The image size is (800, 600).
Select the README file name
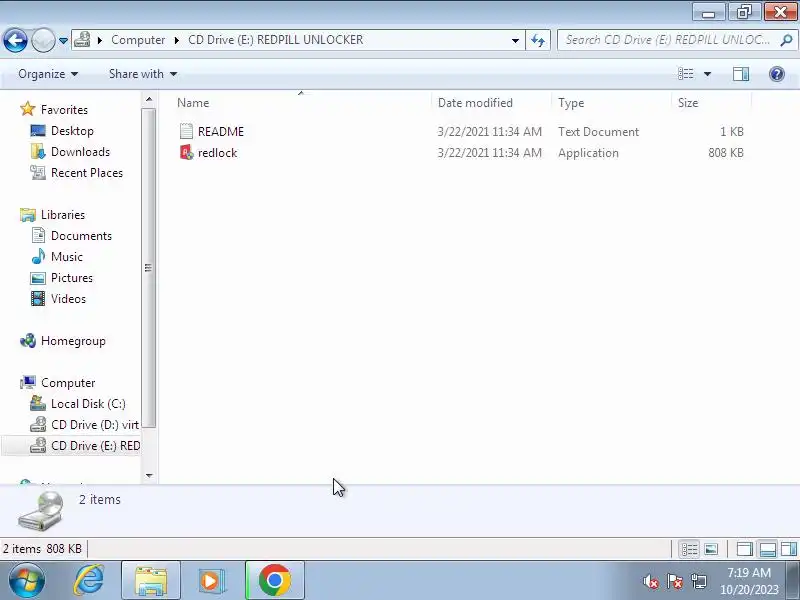click(221, 132)
